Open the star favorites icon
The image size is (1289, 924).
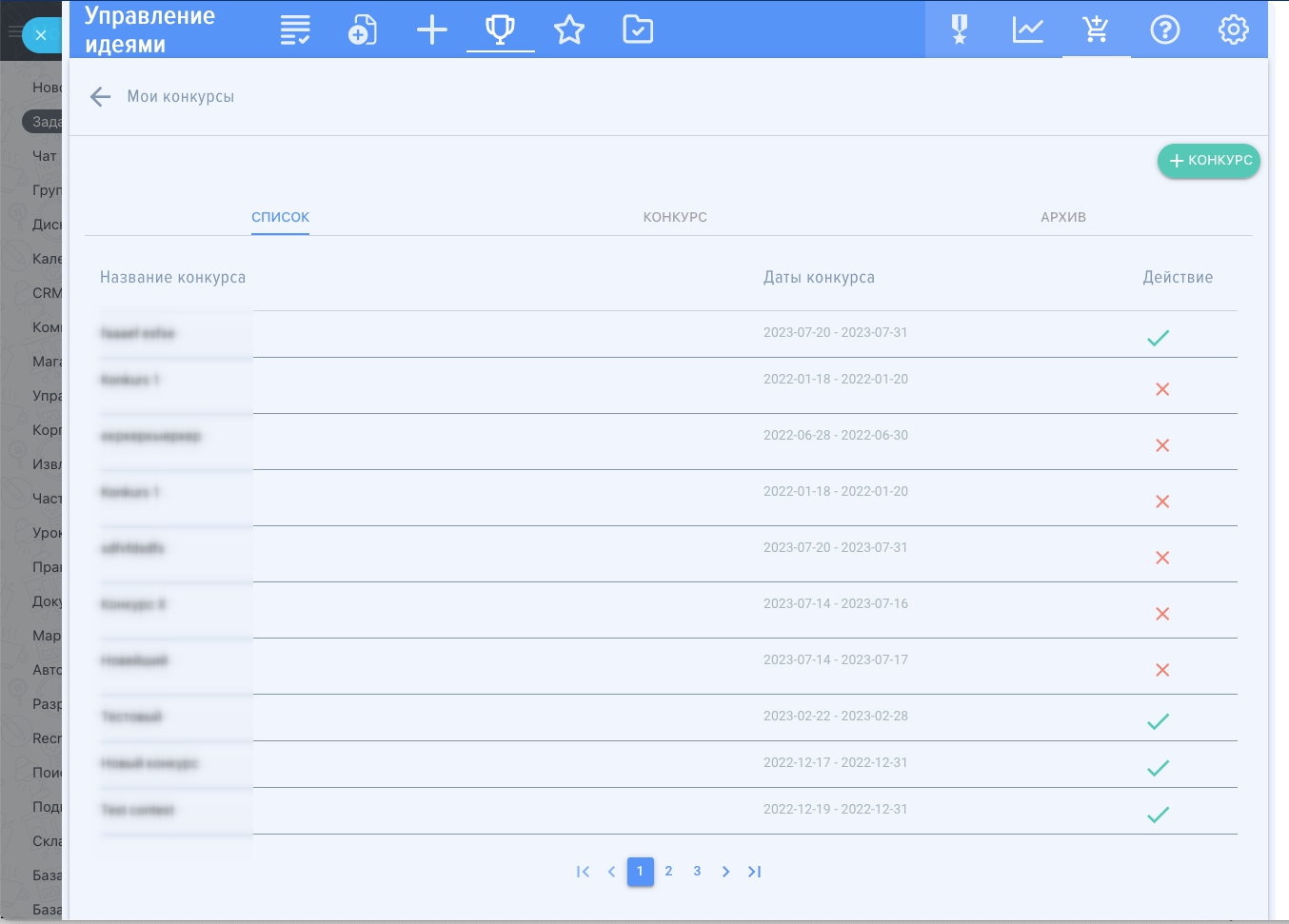coord(569,30)
